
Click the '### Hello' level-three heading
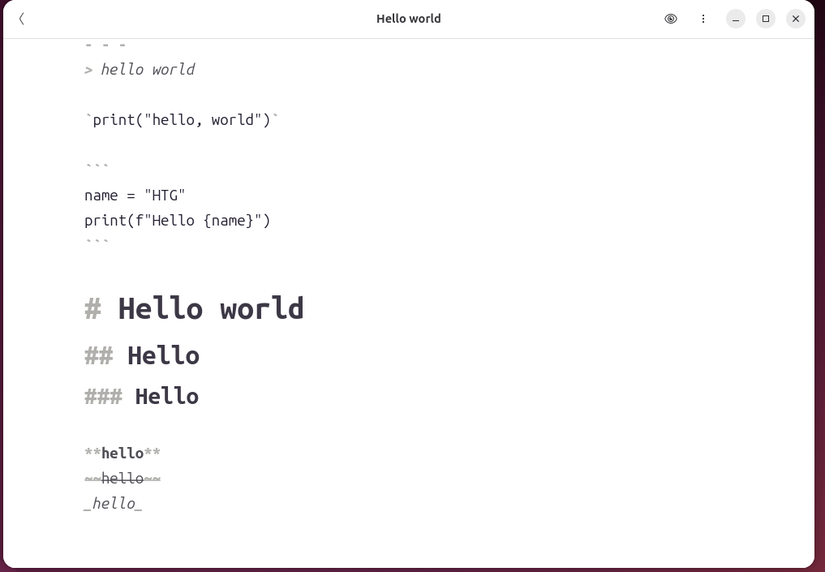tap(142, 396)
